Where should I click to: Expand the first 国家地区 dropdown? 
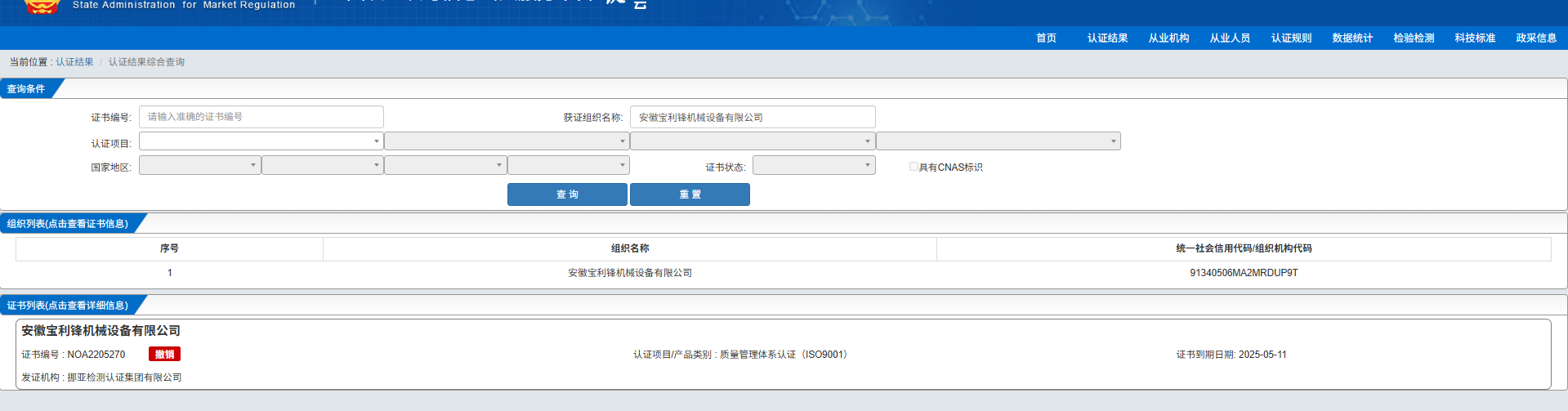pyautogui.click(x=200, y=165)
